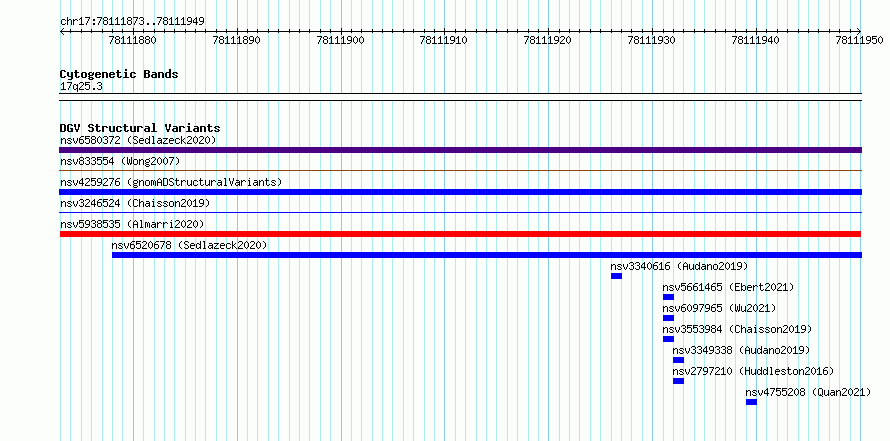Click the thin brown nsv833554 variant line
Image resolution: width=890 pixels, height=441 pixels.
[460, 170]
